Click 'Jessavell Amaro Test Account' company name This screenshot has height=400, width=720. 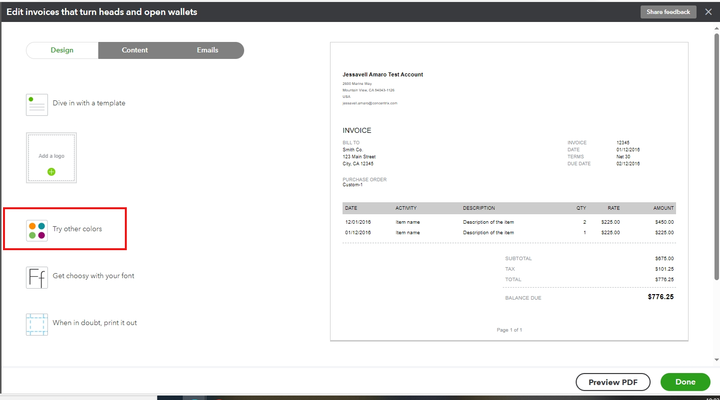tap(382, 74)
